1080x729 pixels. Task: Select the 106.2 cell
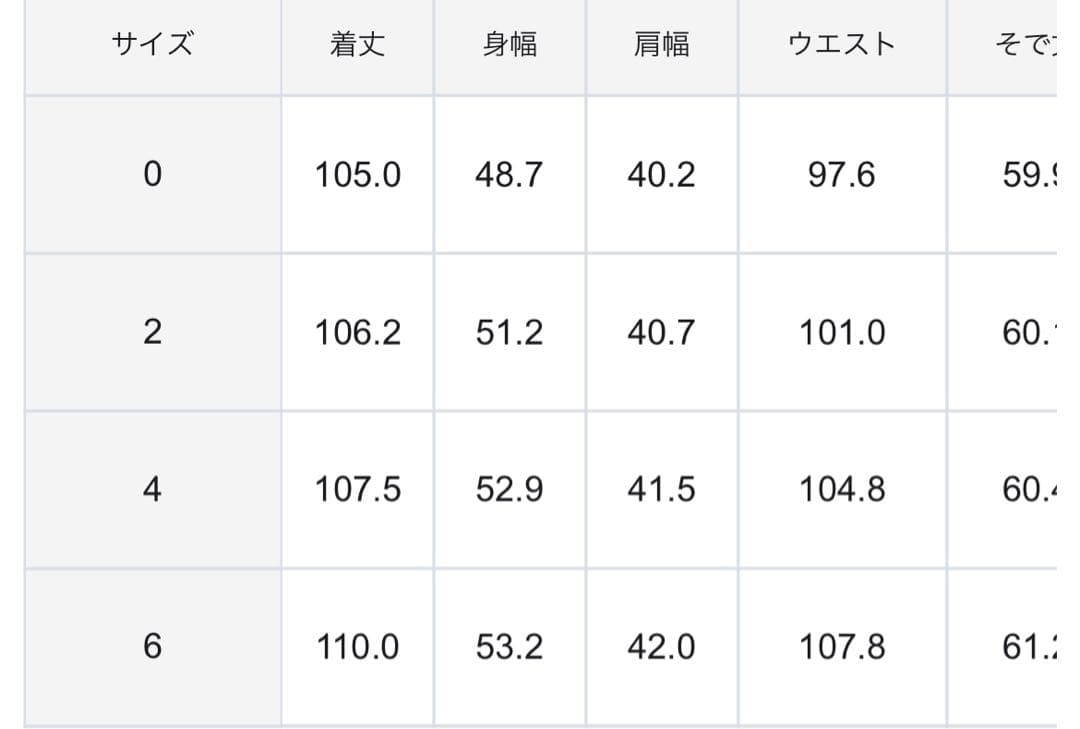pos(357,332)
